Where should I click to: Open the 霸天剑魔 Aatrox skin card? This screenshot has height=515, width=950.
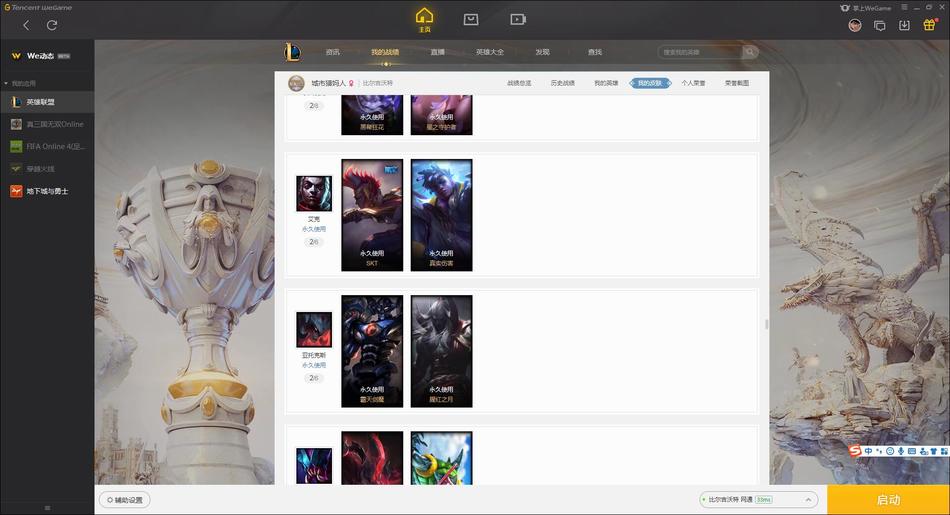(372, 351)
